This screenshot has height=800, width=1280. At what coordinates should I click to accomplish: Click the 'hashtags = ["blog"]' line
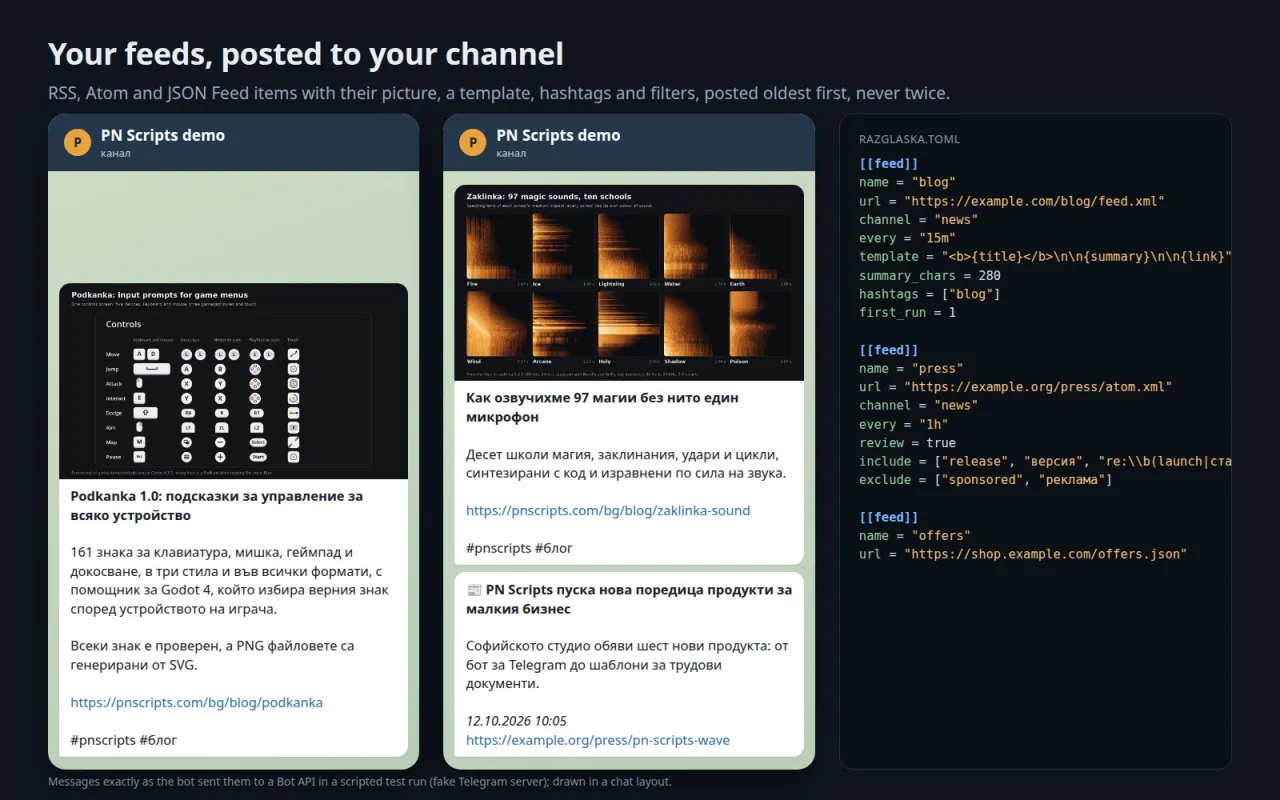(930, 294)
